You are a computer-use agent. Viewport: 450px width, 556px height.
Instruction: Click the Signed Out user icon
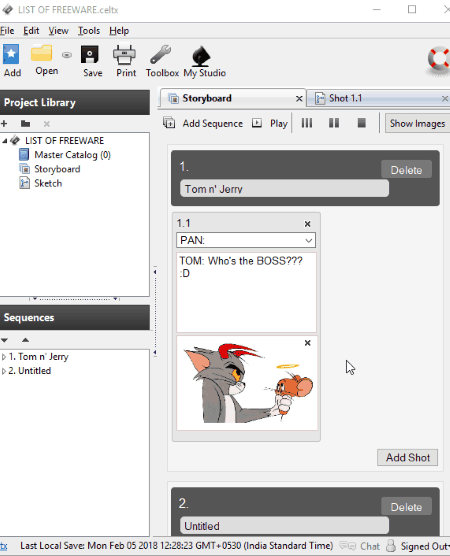[x=391, y=546]
